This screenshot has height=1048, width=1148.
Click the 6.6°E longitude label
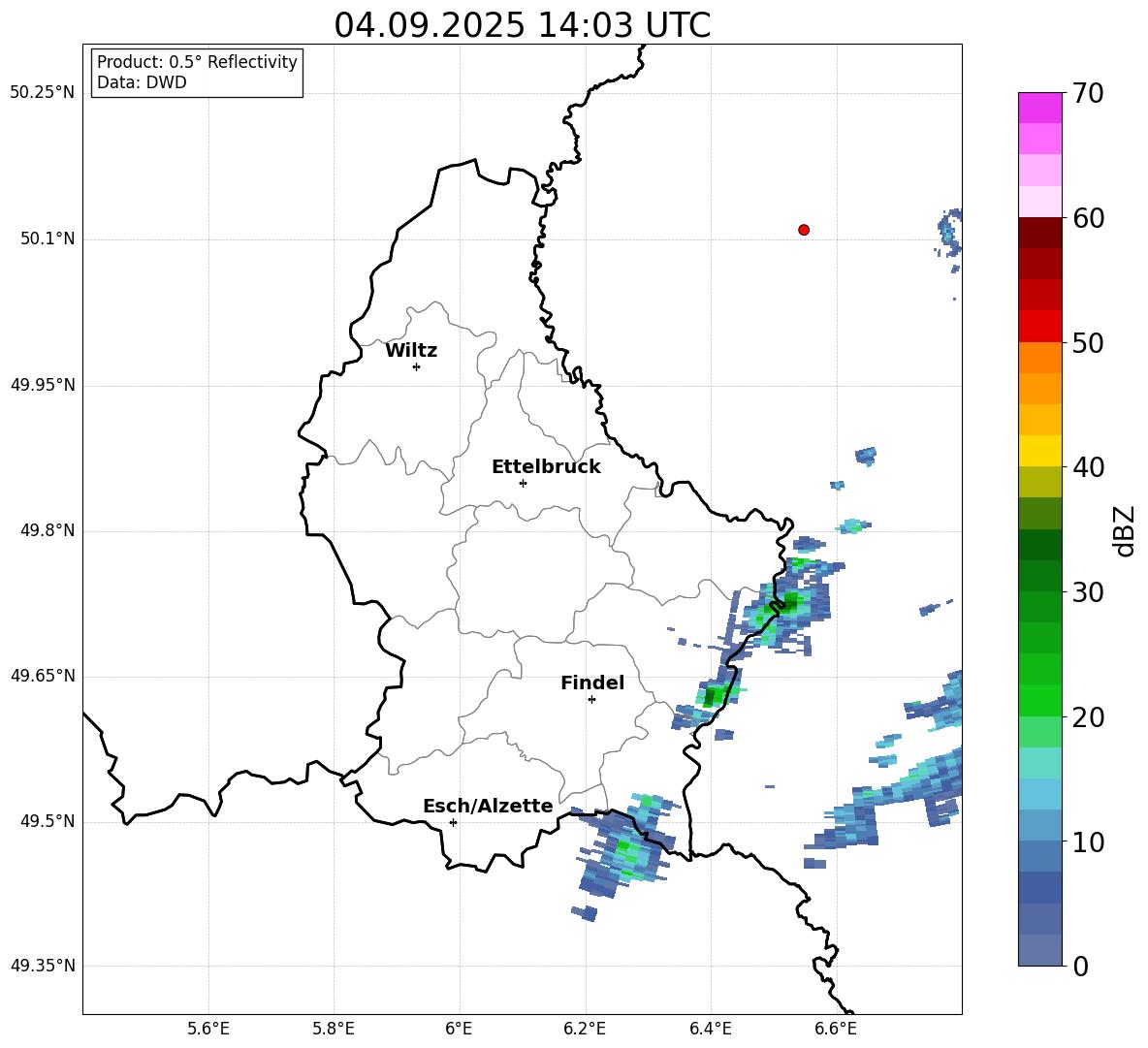(x=836, y=1029)
